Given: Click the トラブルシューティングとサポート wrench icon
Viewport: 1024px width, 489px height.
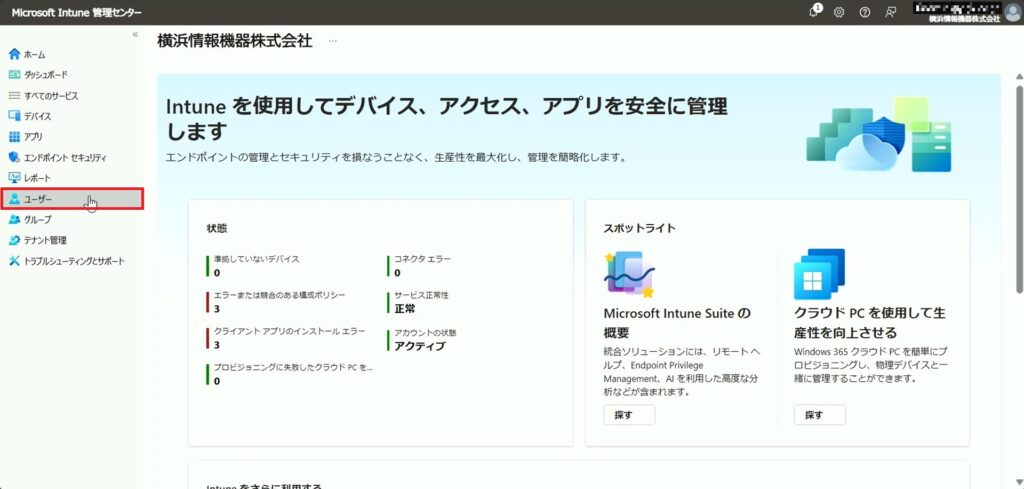Looking at the screenshot, I should click(14, 261).
